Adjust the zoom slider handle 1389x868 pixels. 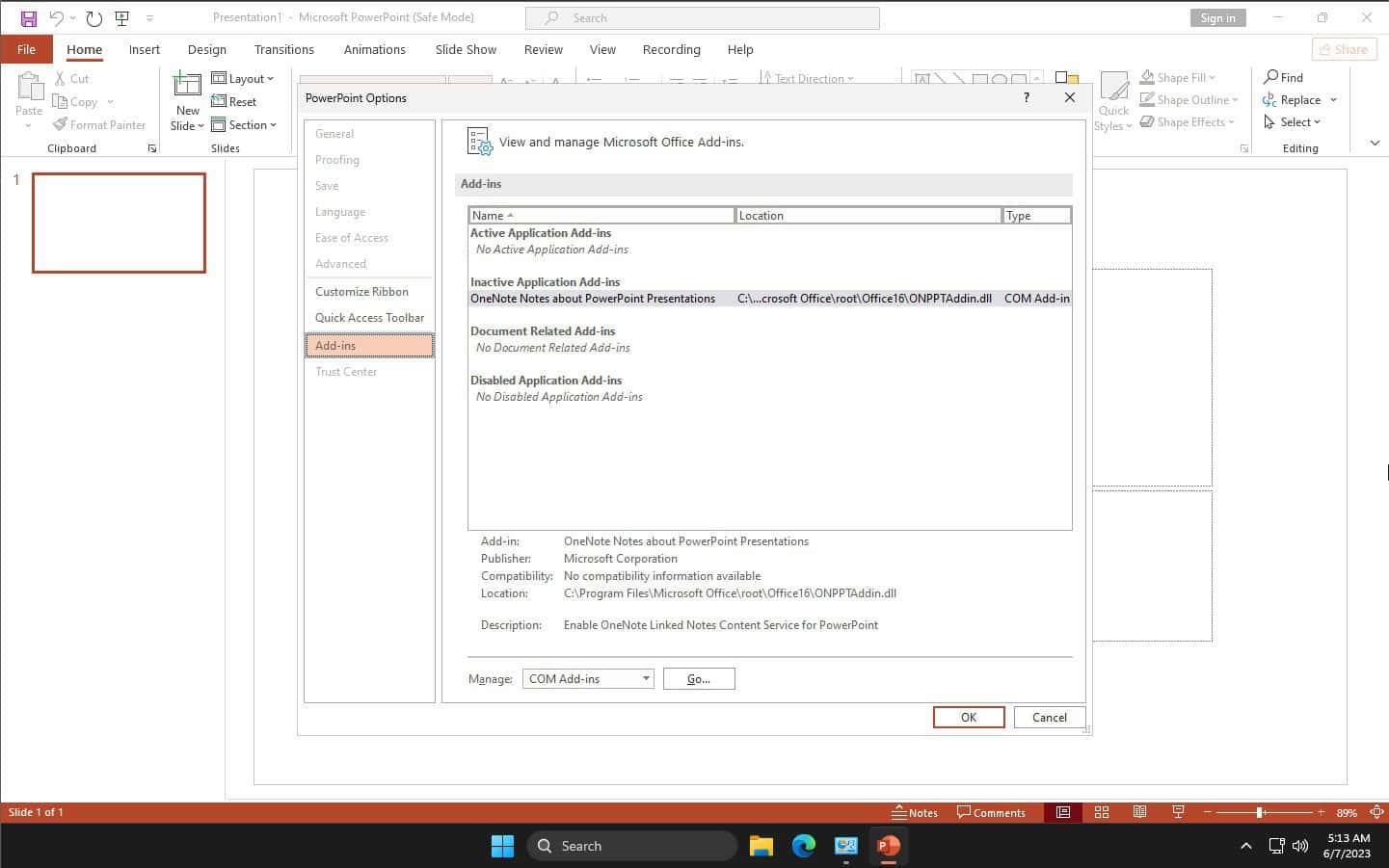[x=1260, y=812]
